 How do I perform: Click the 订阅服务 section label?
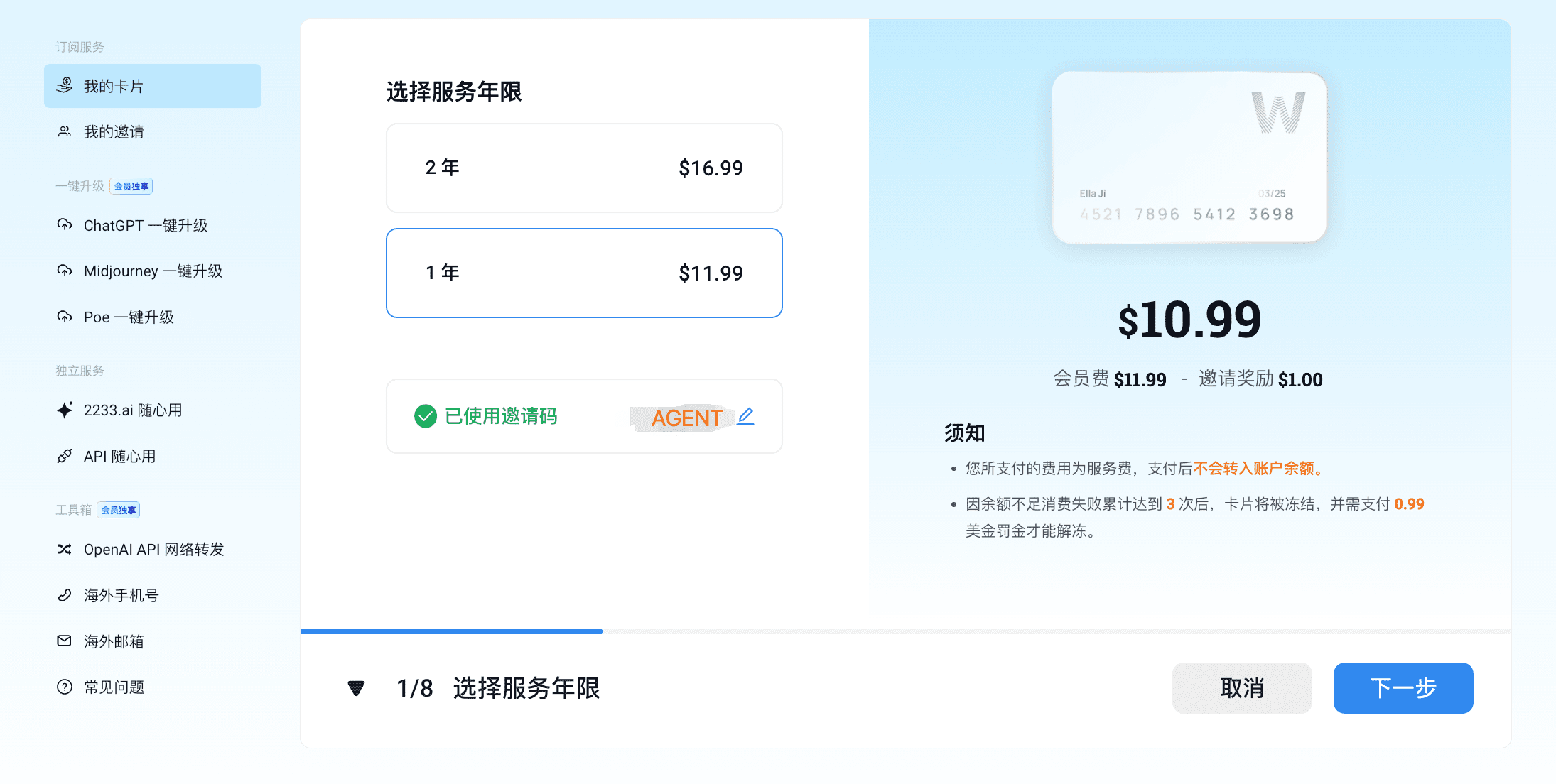(80, 47)
